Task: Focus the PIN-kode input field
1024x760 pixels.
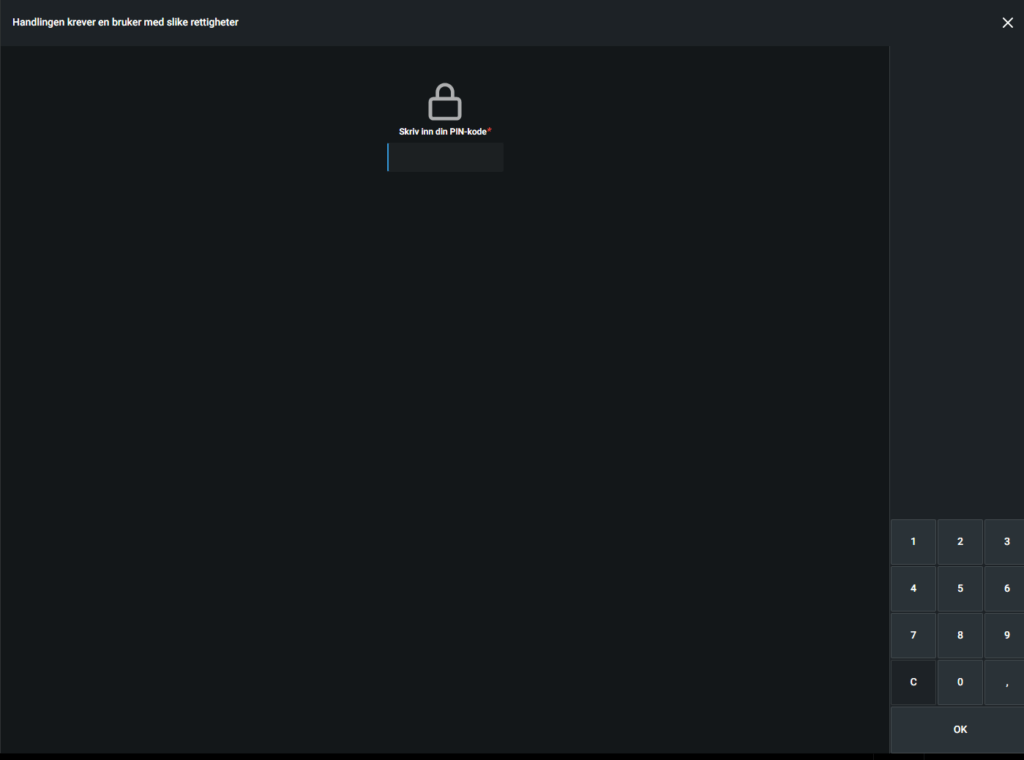Action: pyautogui.click(x=445, y=157)
